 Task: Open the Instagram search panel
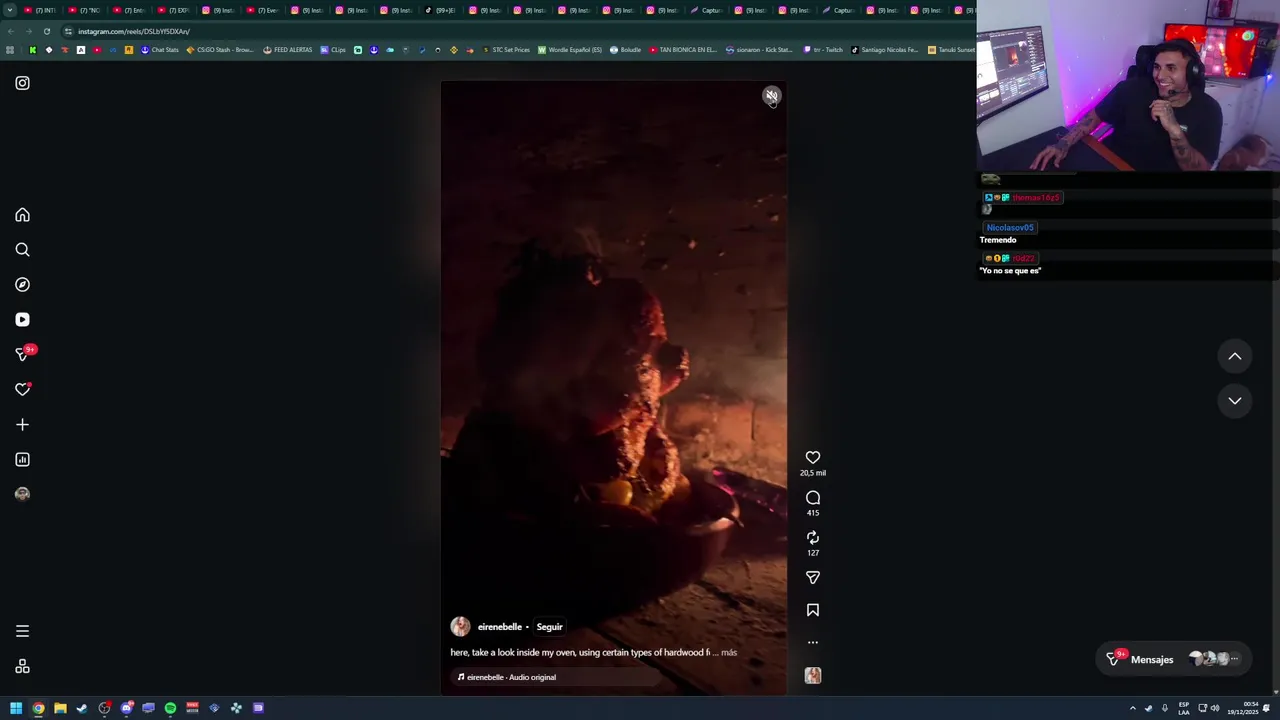(22, 250)
